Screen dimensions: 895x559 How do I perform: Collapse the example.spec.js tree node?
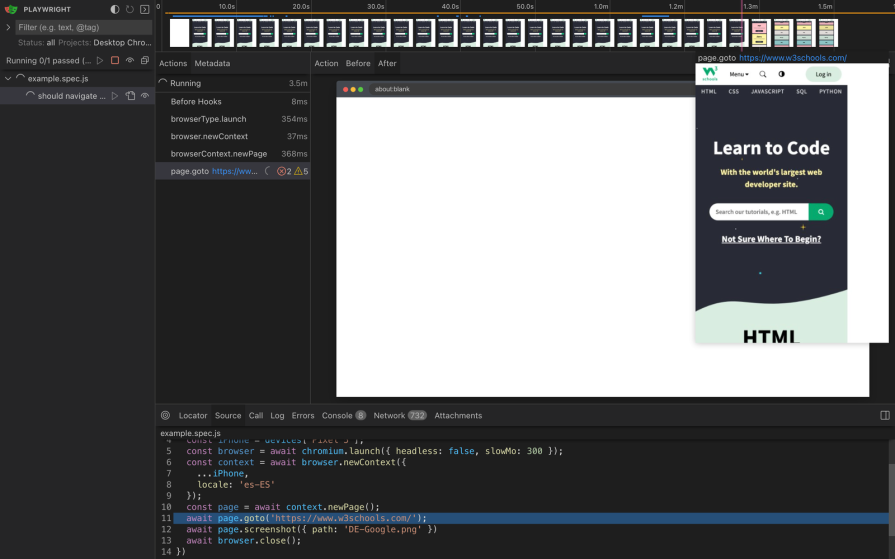pyautogui.click(x=8, y=78)
